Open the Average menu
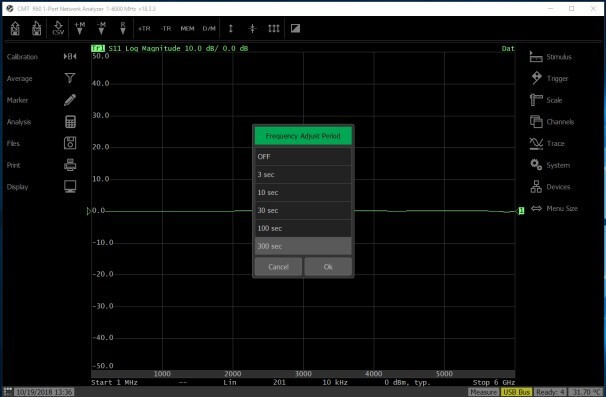Image resolution: width=606 pixels, height=397 pixels. 19,78
